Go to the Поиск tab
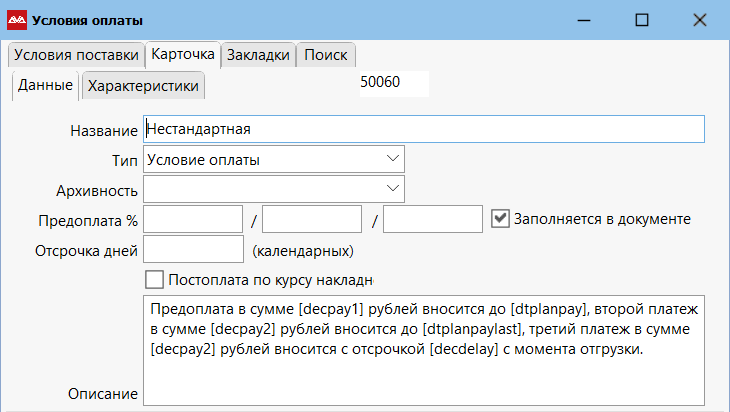This screenshot has width=730, height=412. 326,54
